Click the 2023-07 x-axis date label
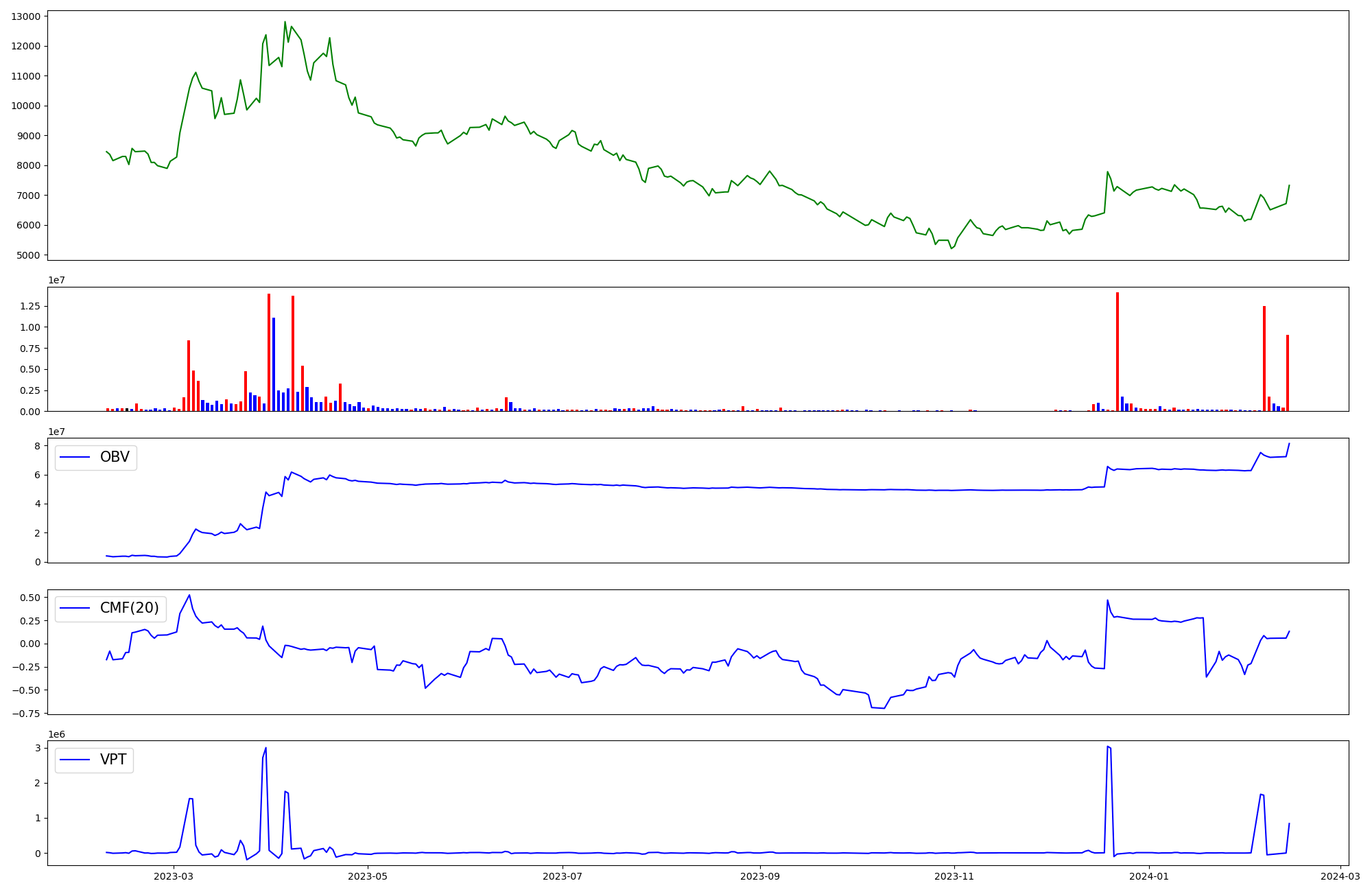The height and width of the screenshot is (892, 1372). (x=563, y=876)
